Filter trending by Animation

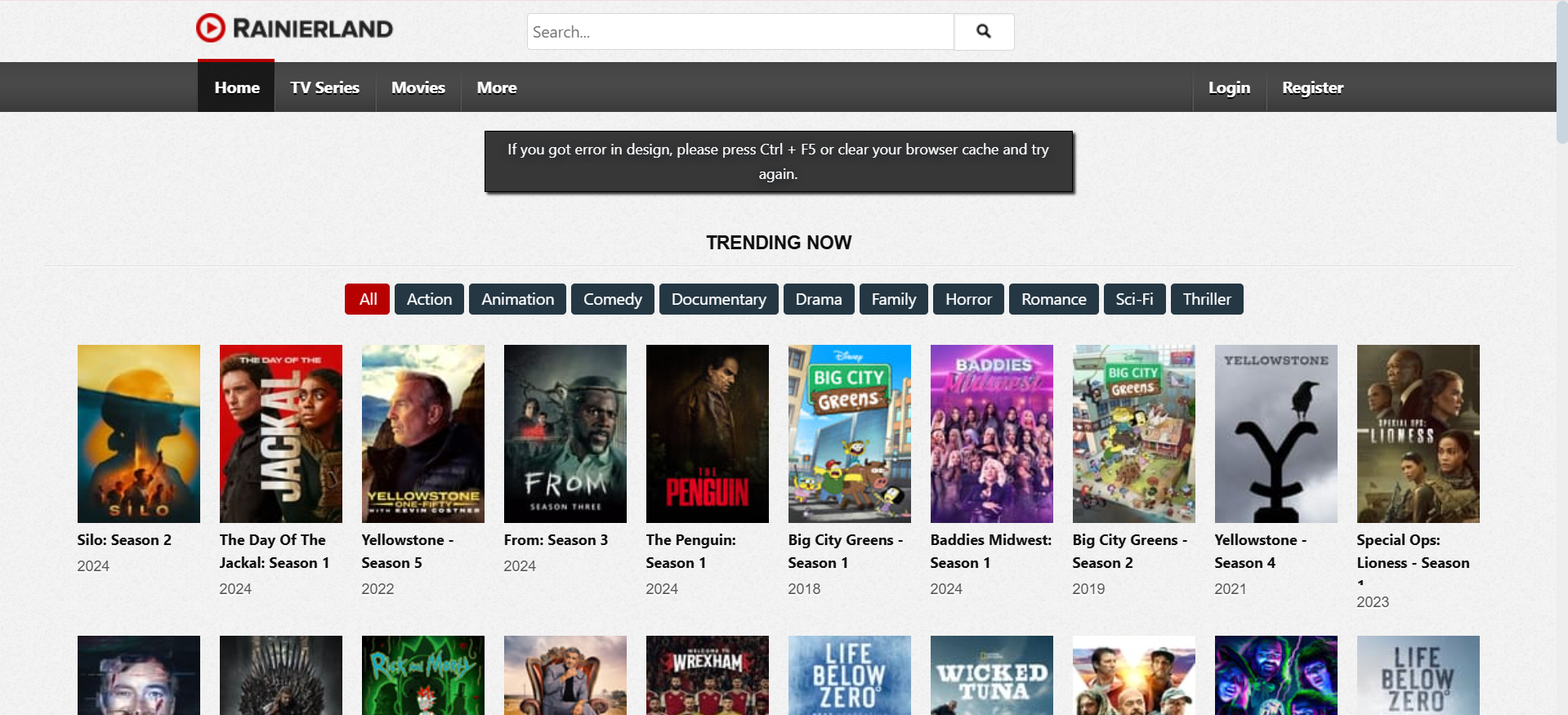pyautogui.click(x=517, y=299)
